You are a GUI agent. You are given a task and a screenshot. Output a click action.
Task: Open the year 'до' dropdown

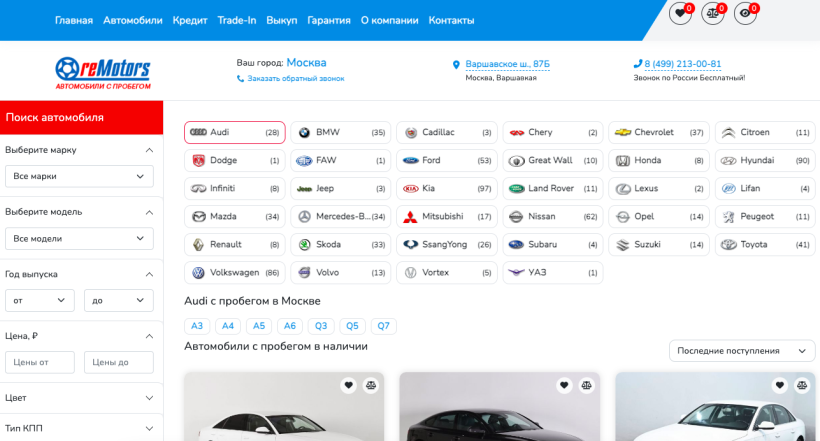tap(119, 300)
